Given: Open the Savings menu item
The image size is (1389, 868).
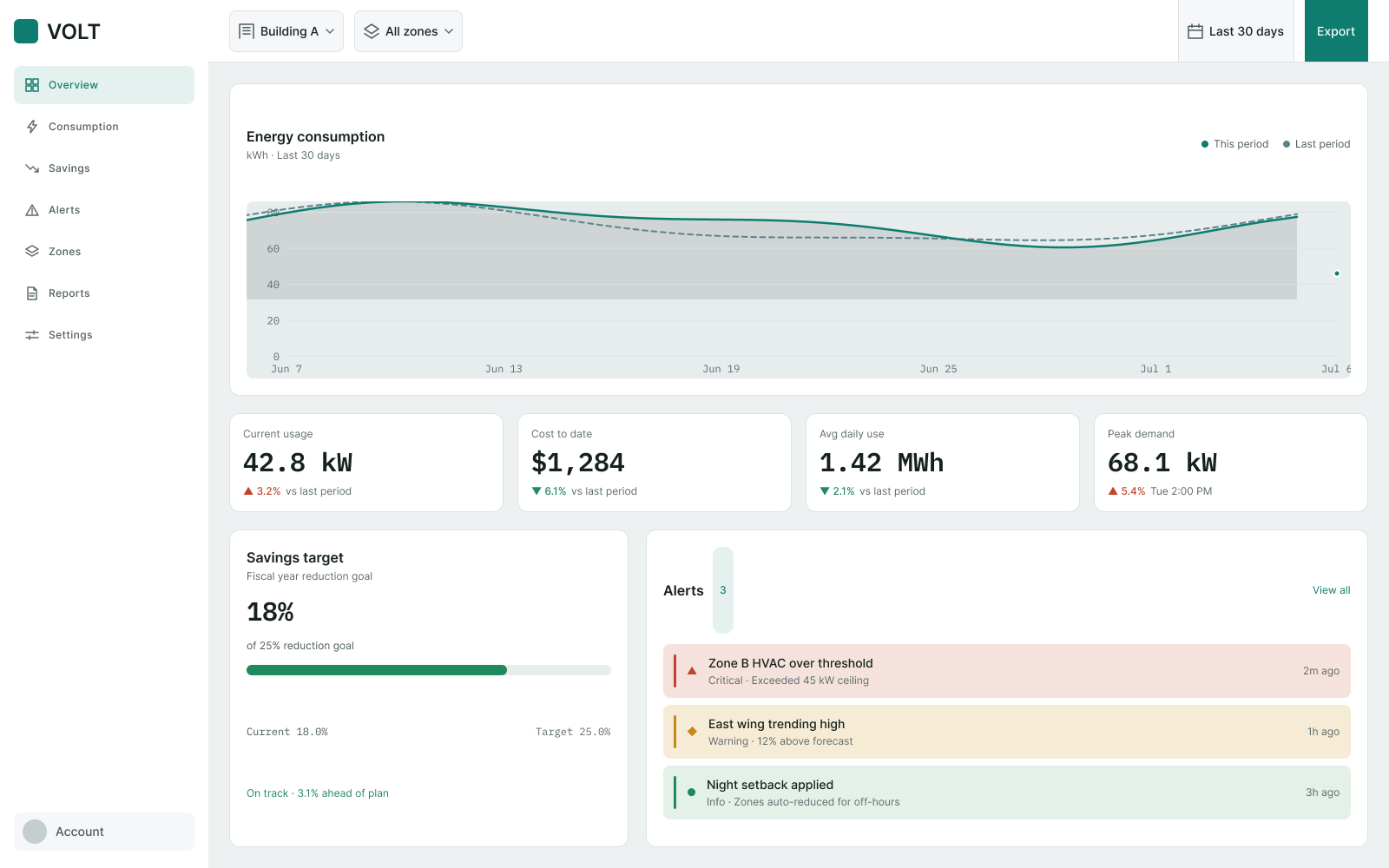Looking at the screenshot, I should coord(104,168).
